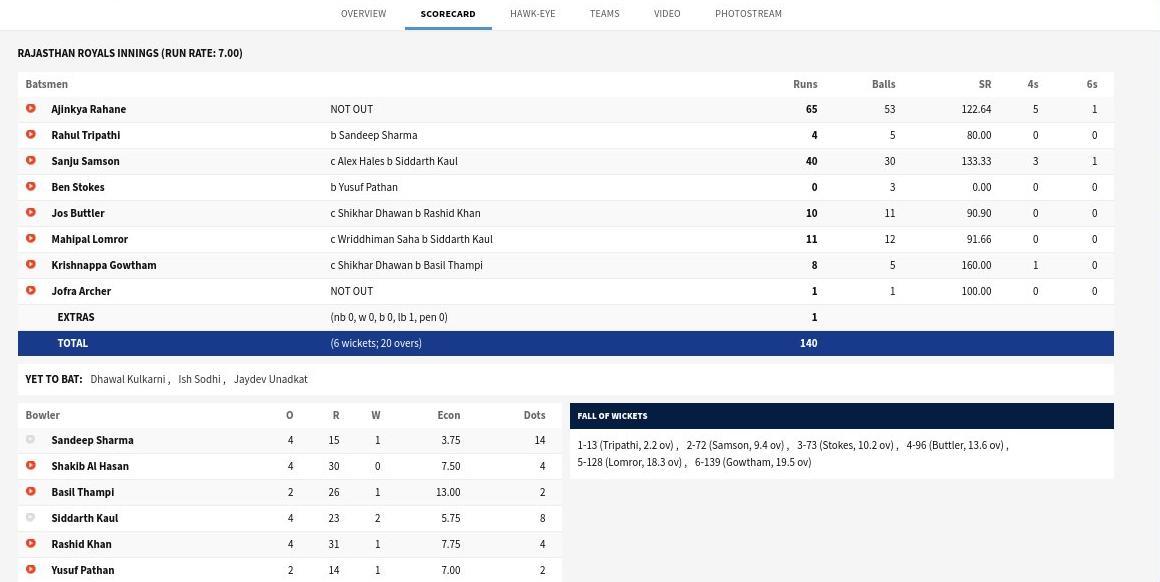Click the Dots column header

[534, 416]
